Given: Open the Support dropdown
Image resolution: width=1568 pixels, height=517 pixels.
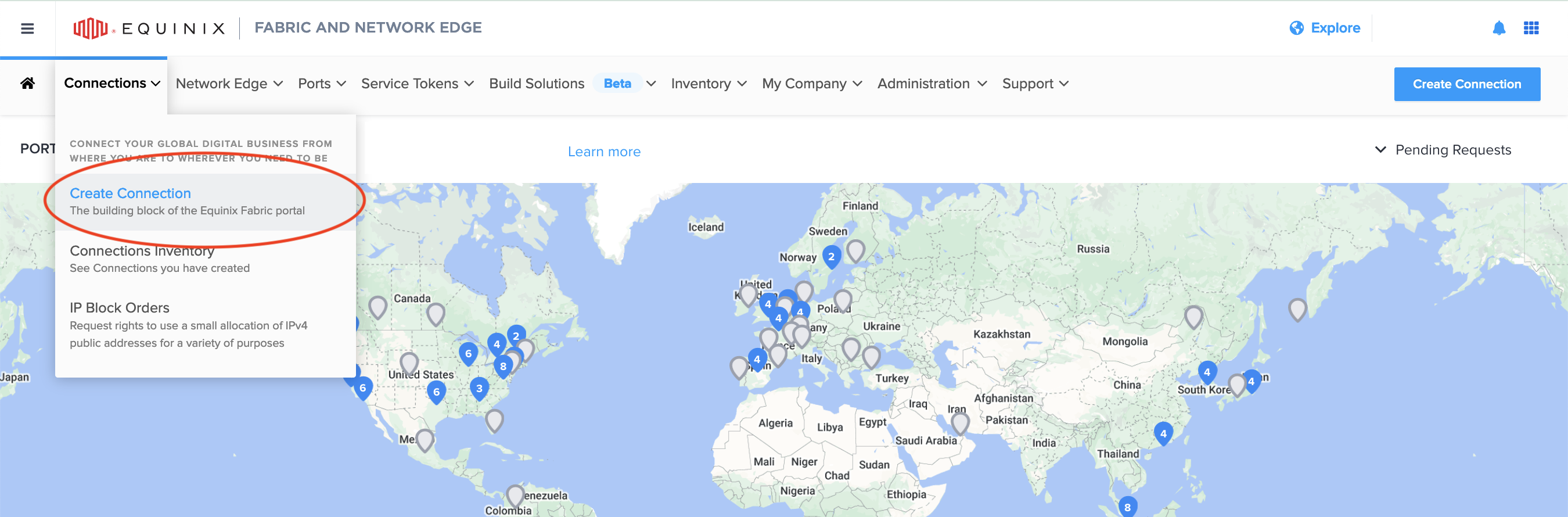Looking at the screenshot, I should [x=1035, y=84].
